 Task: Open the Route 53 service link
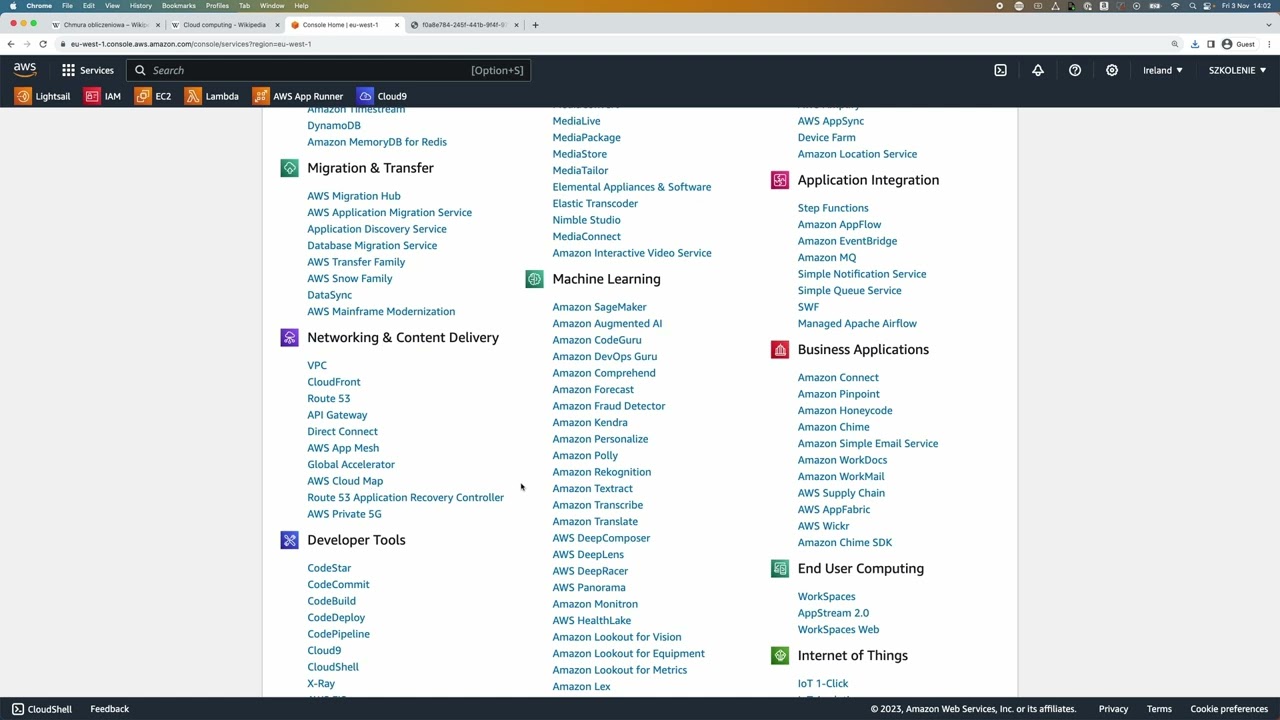[329, 398]
